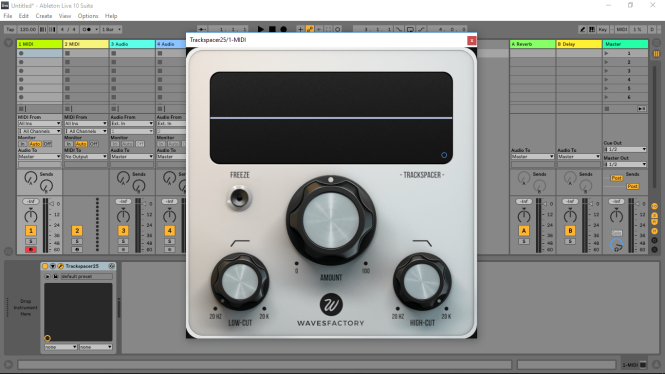Click track 1 pan knob
The width and height of the screenshot is (665, 374).
[31, 216]
